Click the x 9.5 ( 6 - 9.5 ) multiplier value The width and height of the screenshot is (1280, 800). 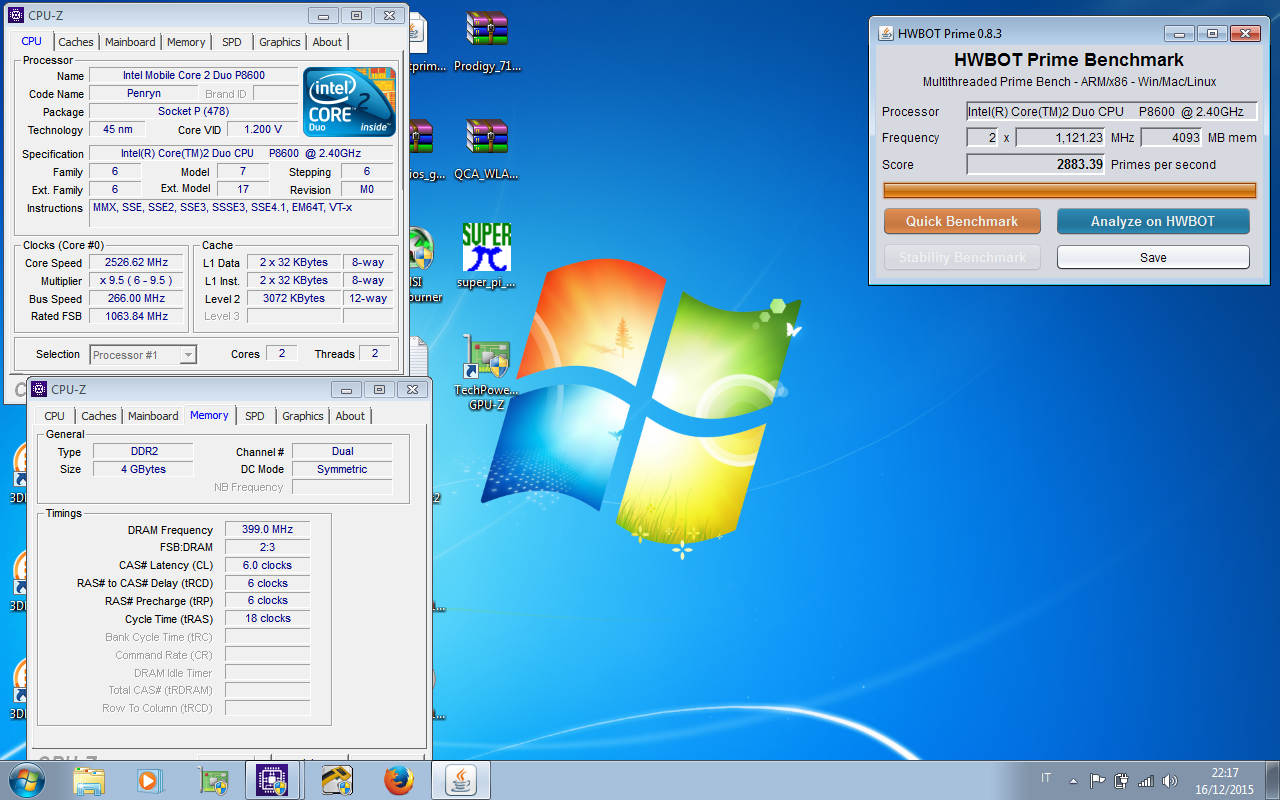pos(135,280)
